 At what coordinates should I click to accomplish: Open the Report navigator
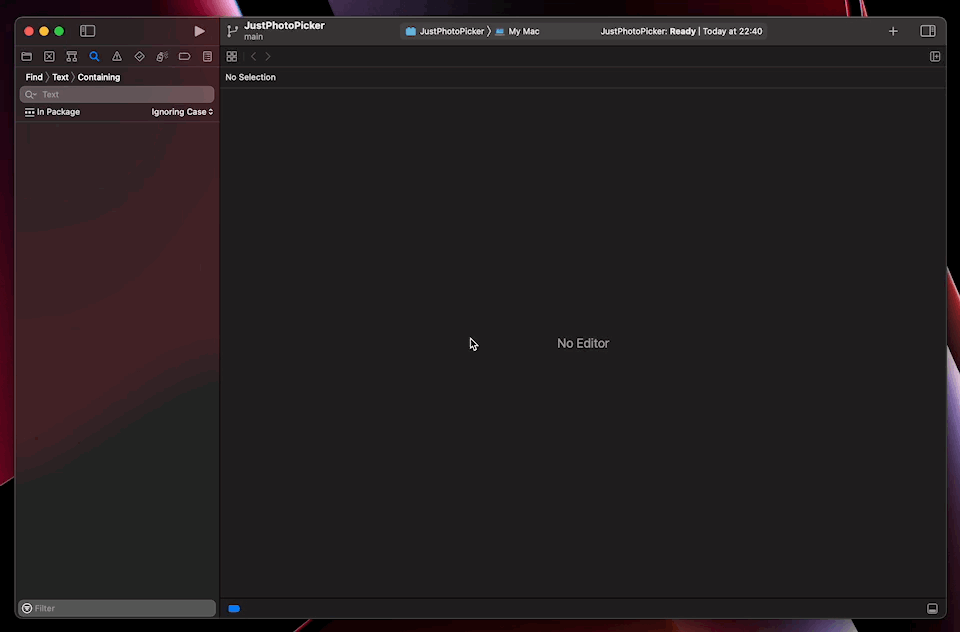[x=208, y=56]
